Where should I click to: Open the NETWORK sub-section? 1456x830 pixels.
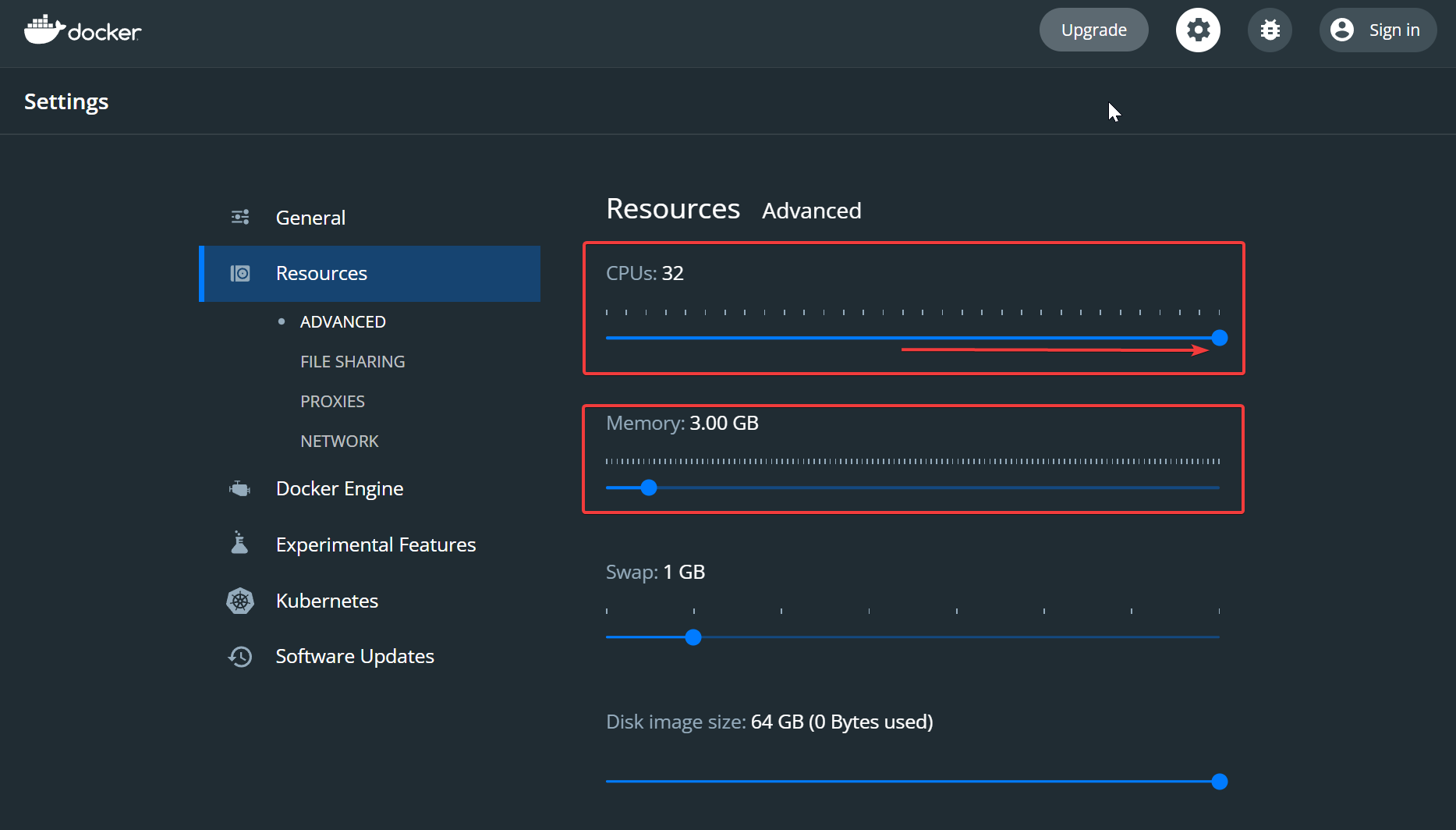point(339,441)
